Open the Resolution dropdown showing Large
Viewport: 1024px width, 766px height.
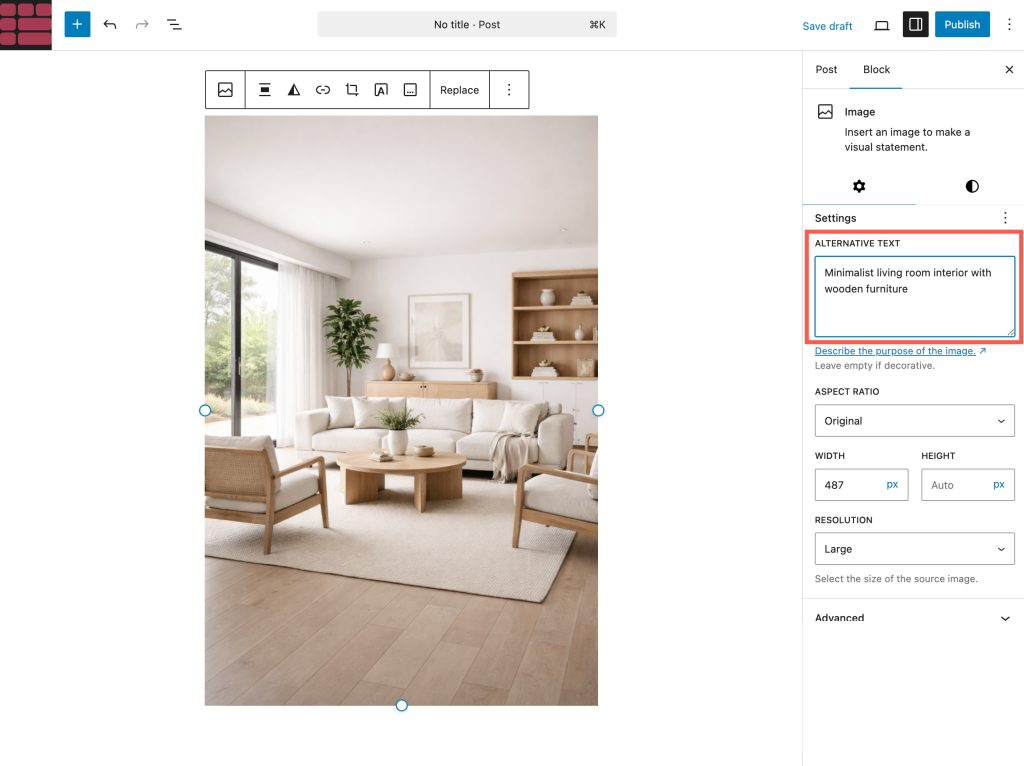(914, 549)
